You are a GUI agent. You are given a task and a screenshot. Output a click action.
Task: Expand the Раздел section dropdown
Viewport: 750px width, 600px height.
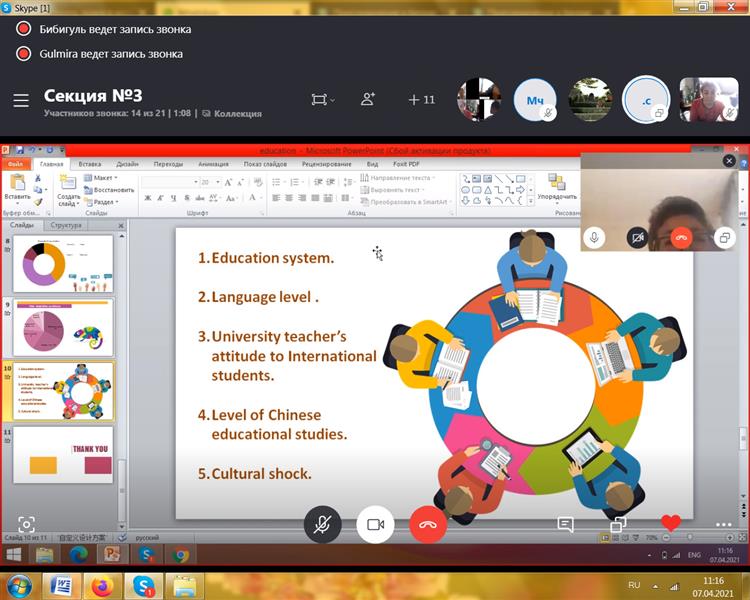click(102, 201)
